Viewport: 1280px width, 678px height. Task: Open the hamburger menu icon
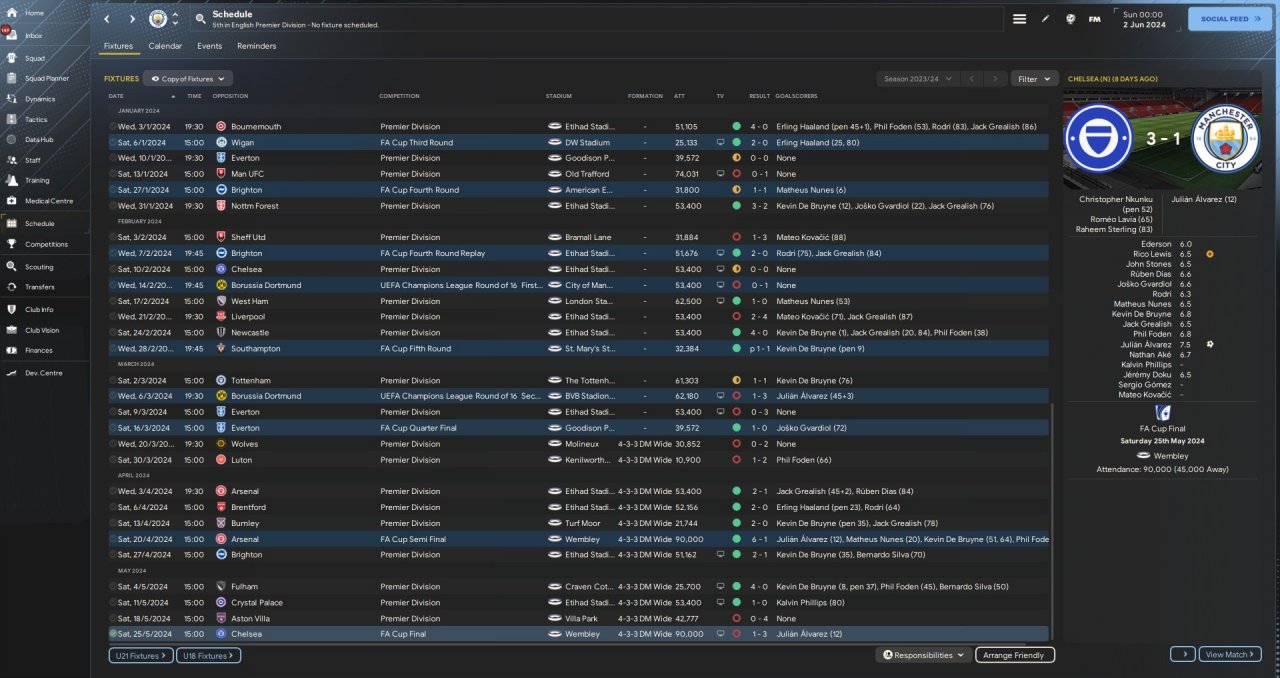1019,19
